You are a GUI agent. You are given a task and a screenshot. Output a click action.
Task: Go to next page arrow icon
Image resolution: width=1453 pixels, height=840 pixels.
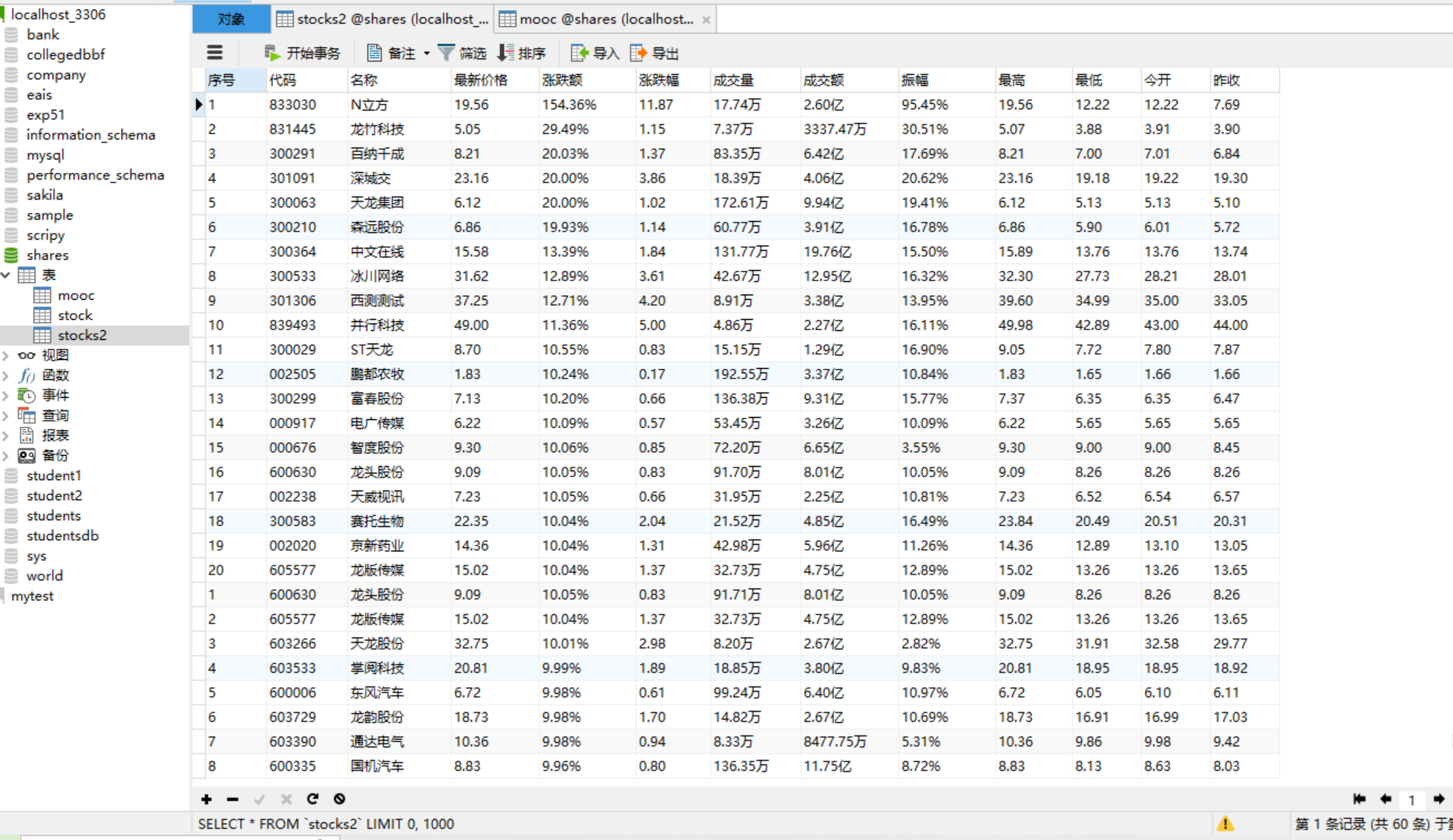(x=1439, y=799)
